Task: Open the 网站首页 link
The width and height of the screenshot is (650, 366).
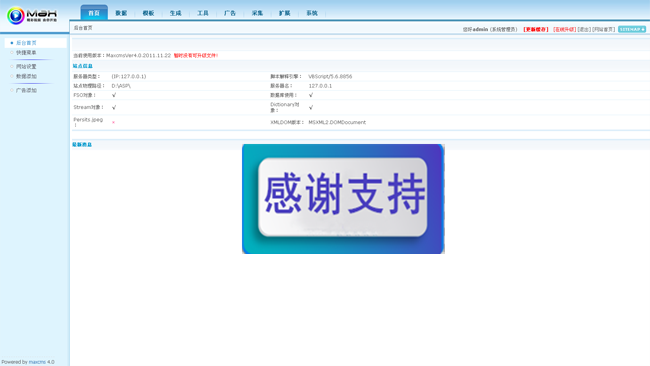Action: coord(604,29)
